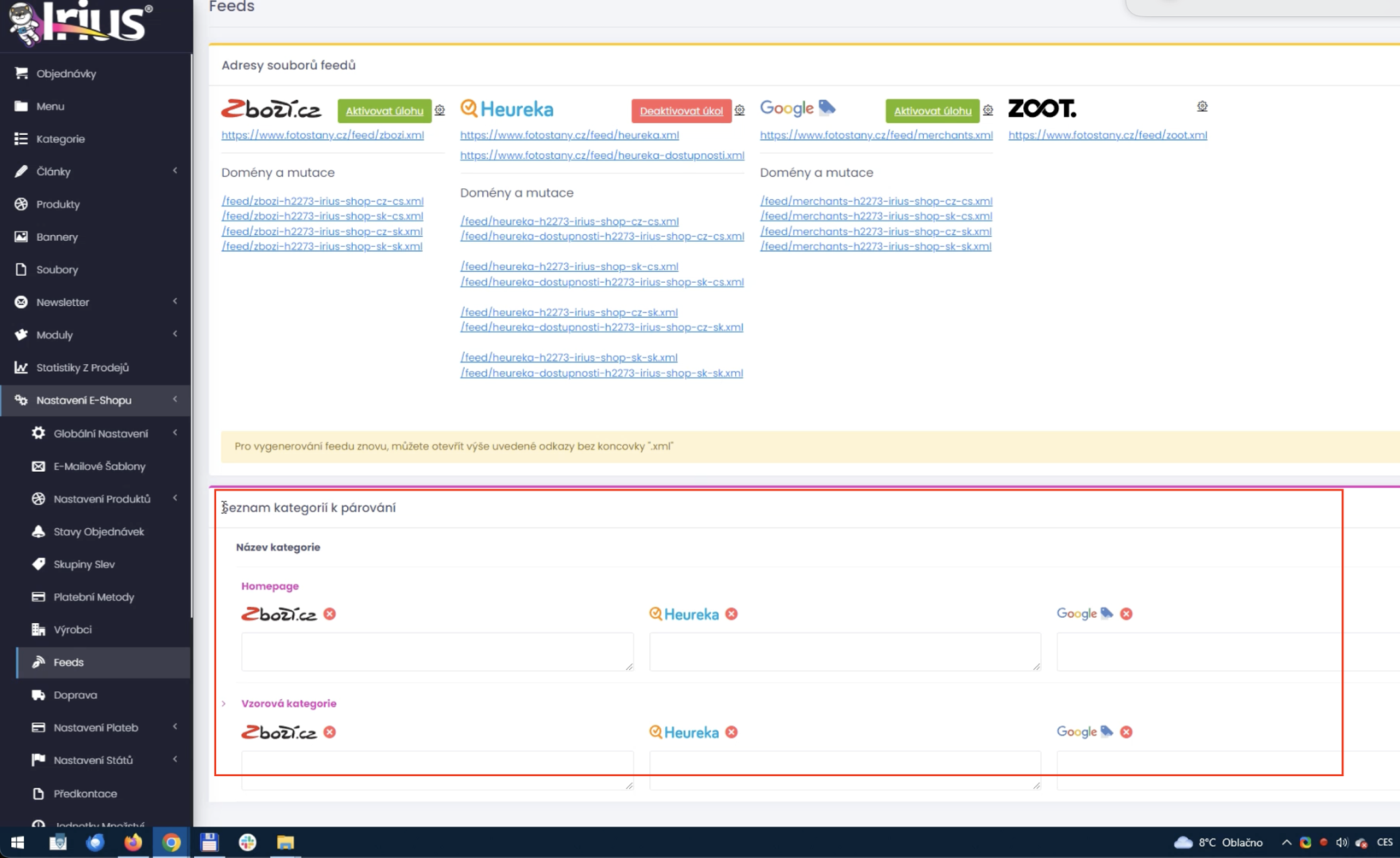Open the zoot.xml feed link

click(x=1108, y=135)
